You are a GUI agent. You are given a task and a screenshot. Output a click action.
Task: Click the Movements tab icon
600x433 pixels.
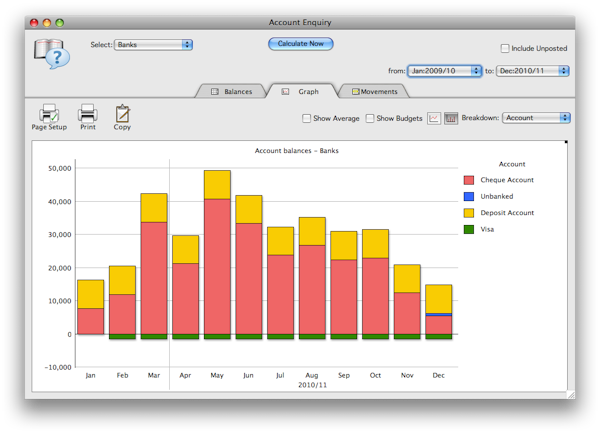tap(355, 92)
